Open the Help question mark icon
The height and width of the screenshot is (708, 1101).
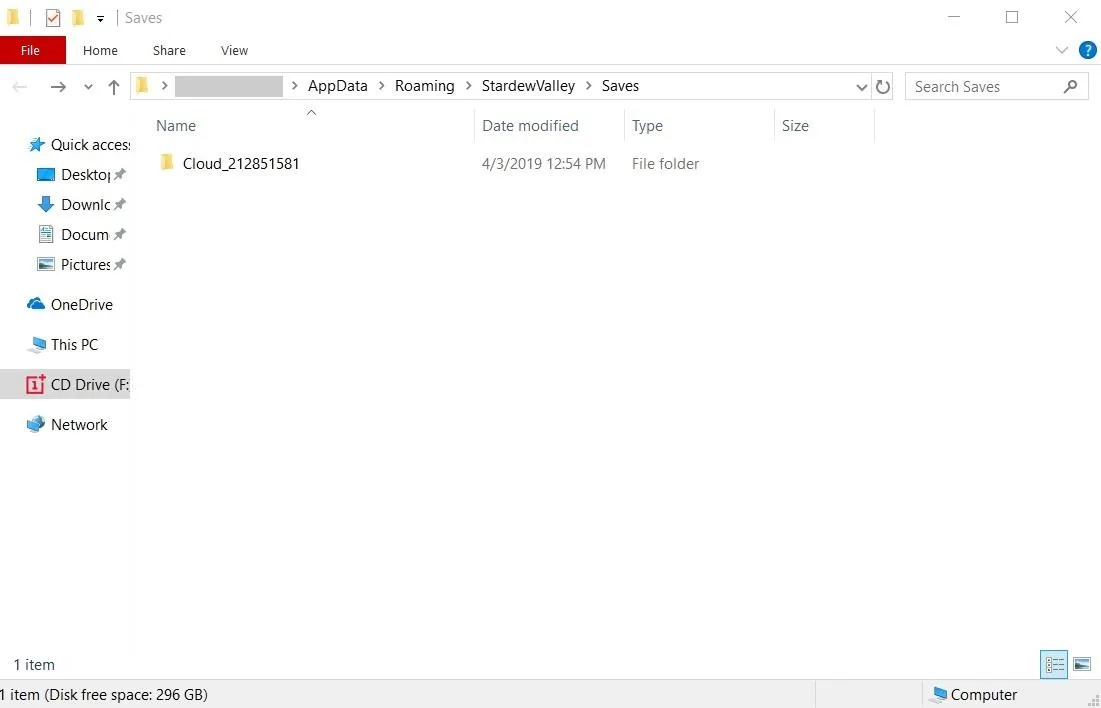[x=1087, y=50]
